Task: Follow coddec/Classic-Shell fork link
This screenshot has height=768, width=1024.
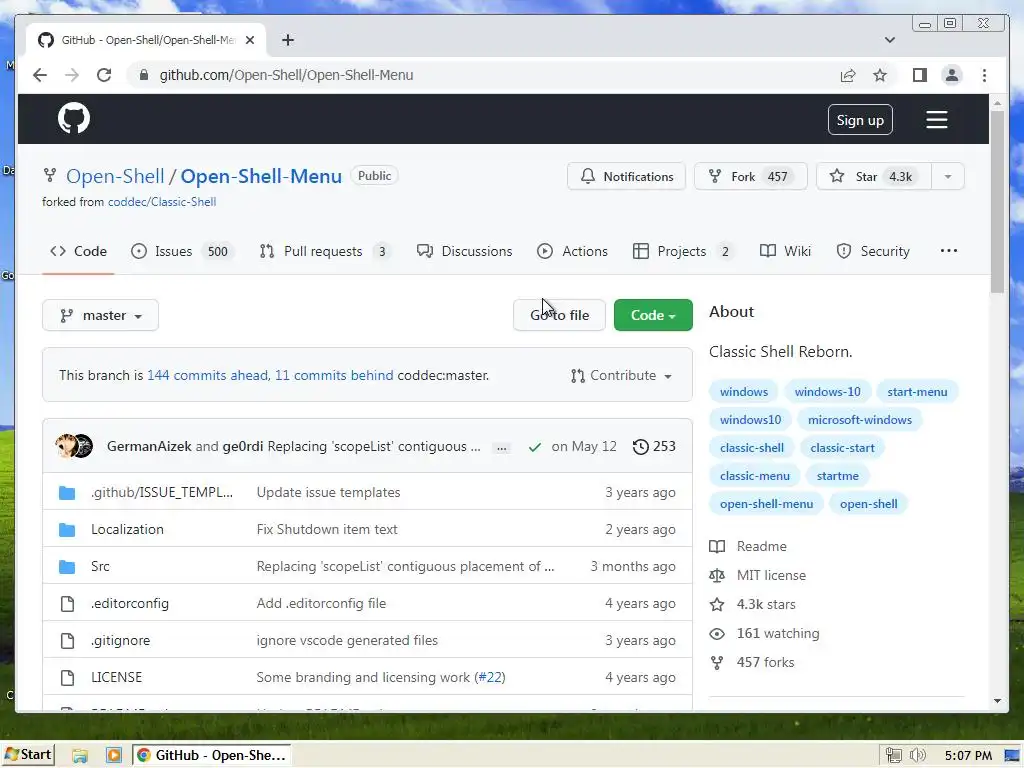Action: 162,202
